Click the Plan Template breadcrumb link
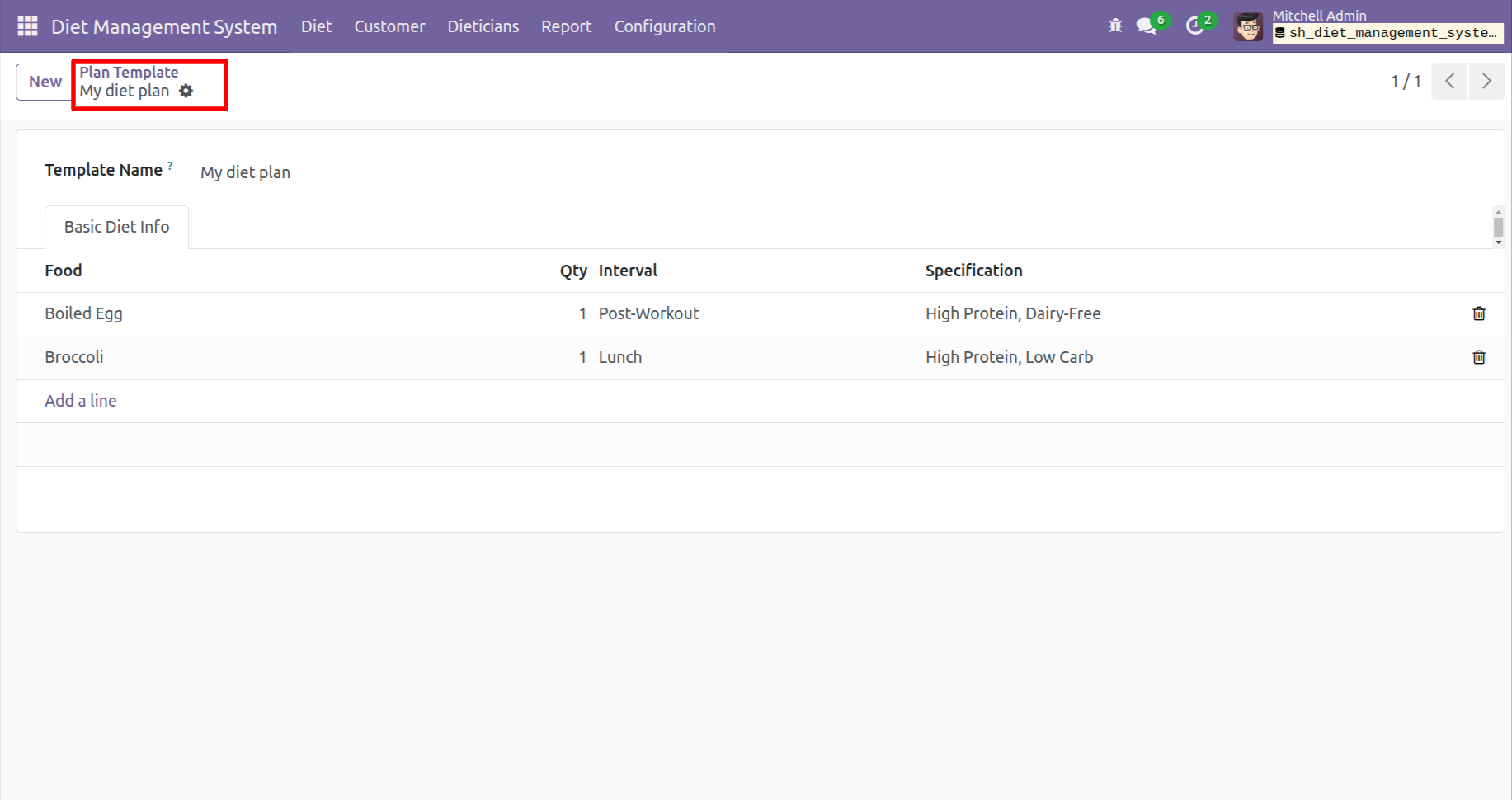Viewport: 1512px width, 800px height. coord(129,72)
